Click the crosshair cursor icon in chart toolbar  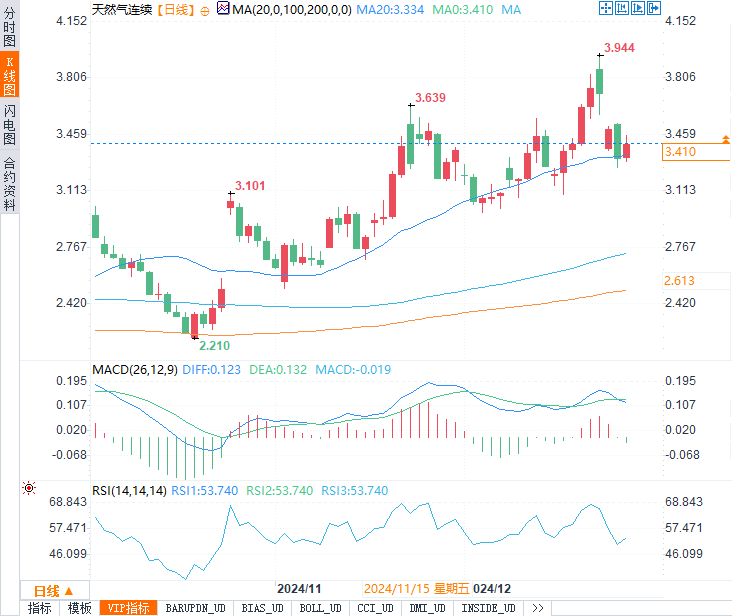[605, 8]
